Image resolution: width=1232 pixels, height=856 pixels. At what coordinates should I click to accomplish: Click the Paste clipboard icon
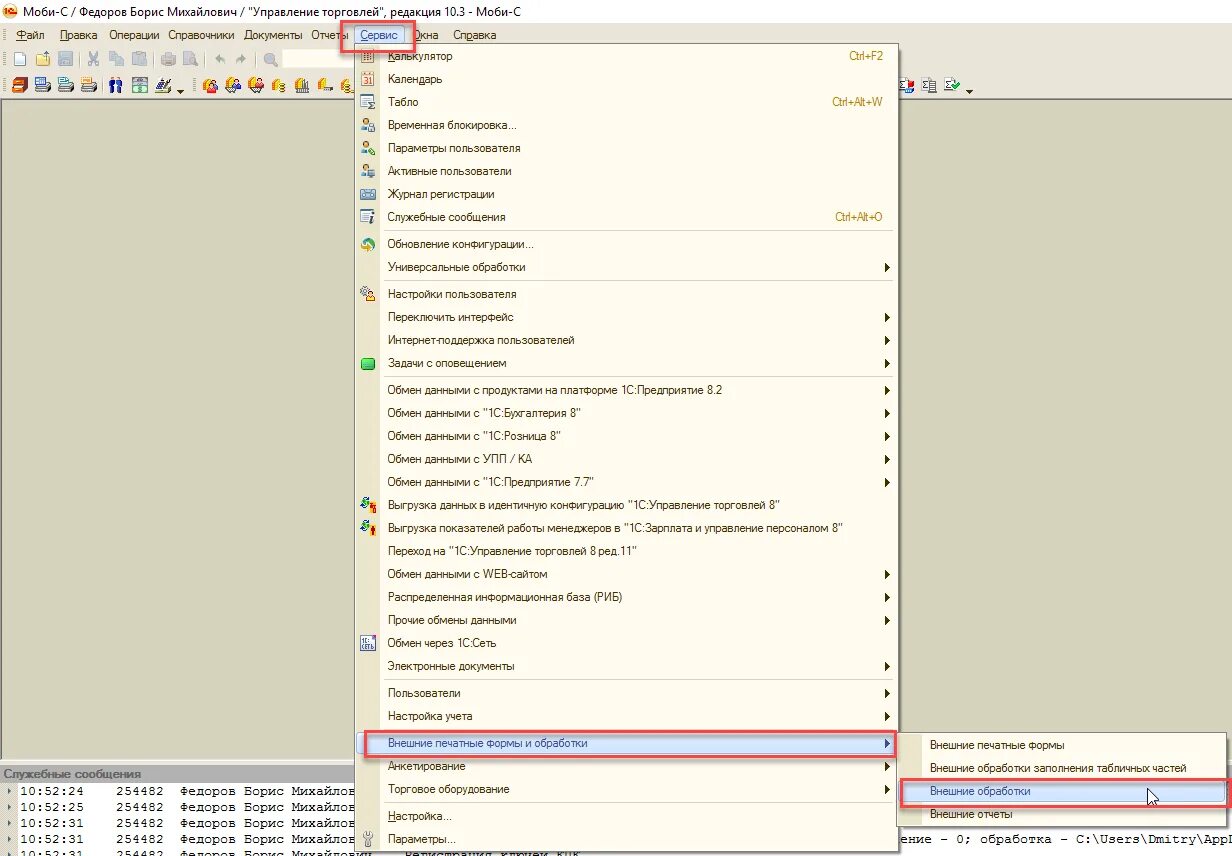point(139,59)
